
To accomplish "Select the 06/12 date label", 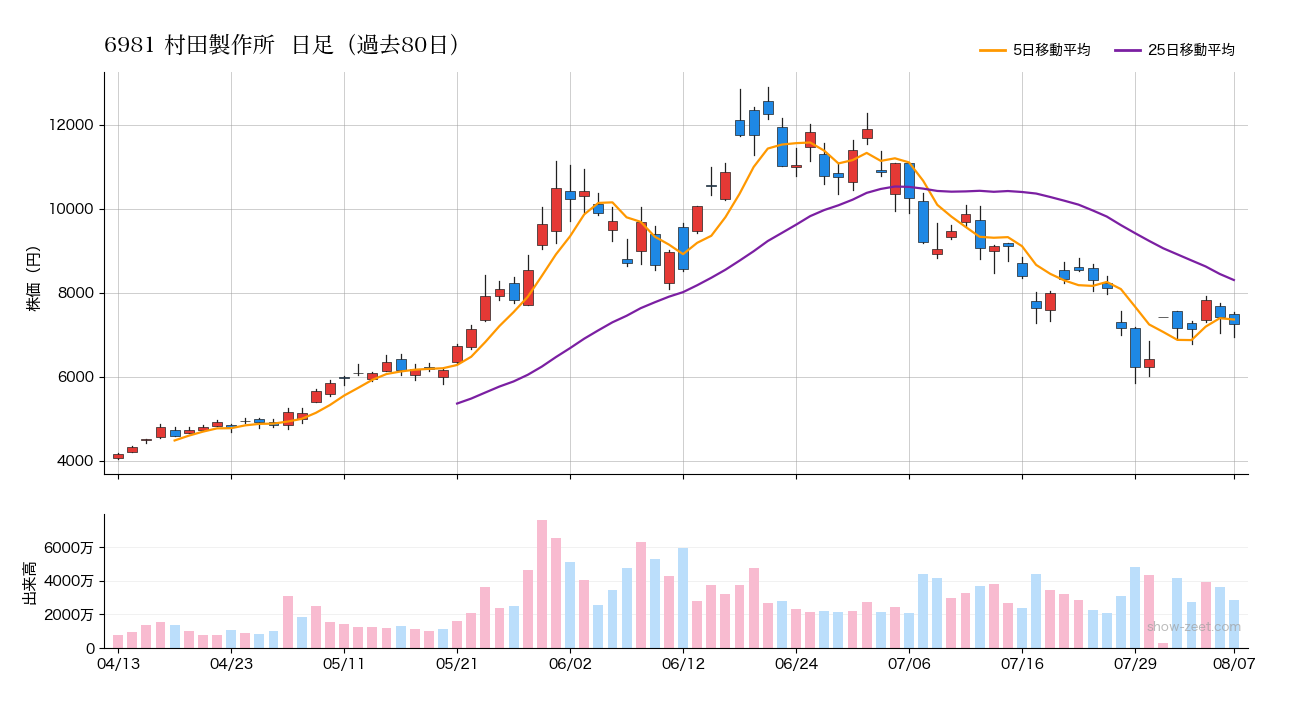I will tap(683, 662).
